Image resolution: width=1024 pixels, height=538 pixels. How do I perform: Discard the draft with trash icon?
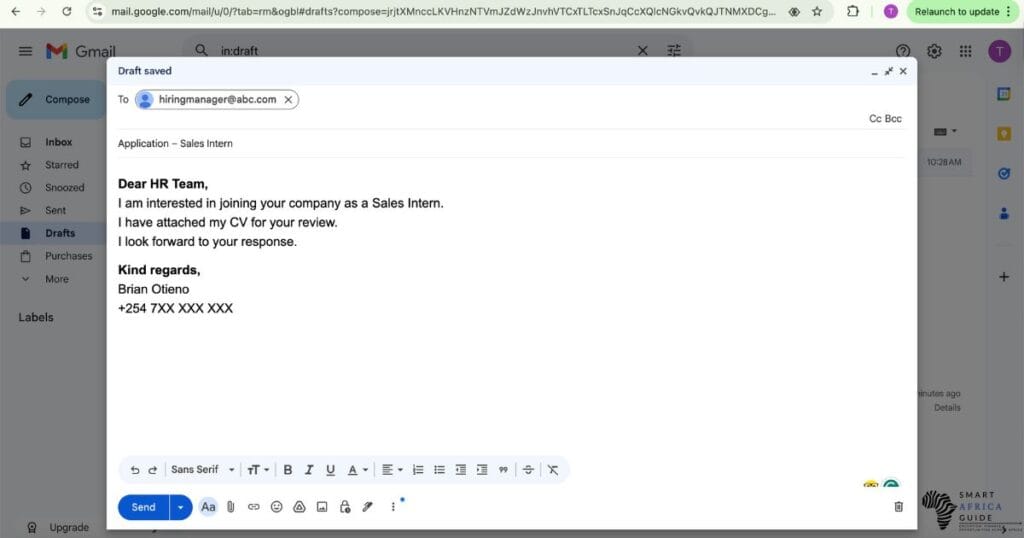coord(899,507)
